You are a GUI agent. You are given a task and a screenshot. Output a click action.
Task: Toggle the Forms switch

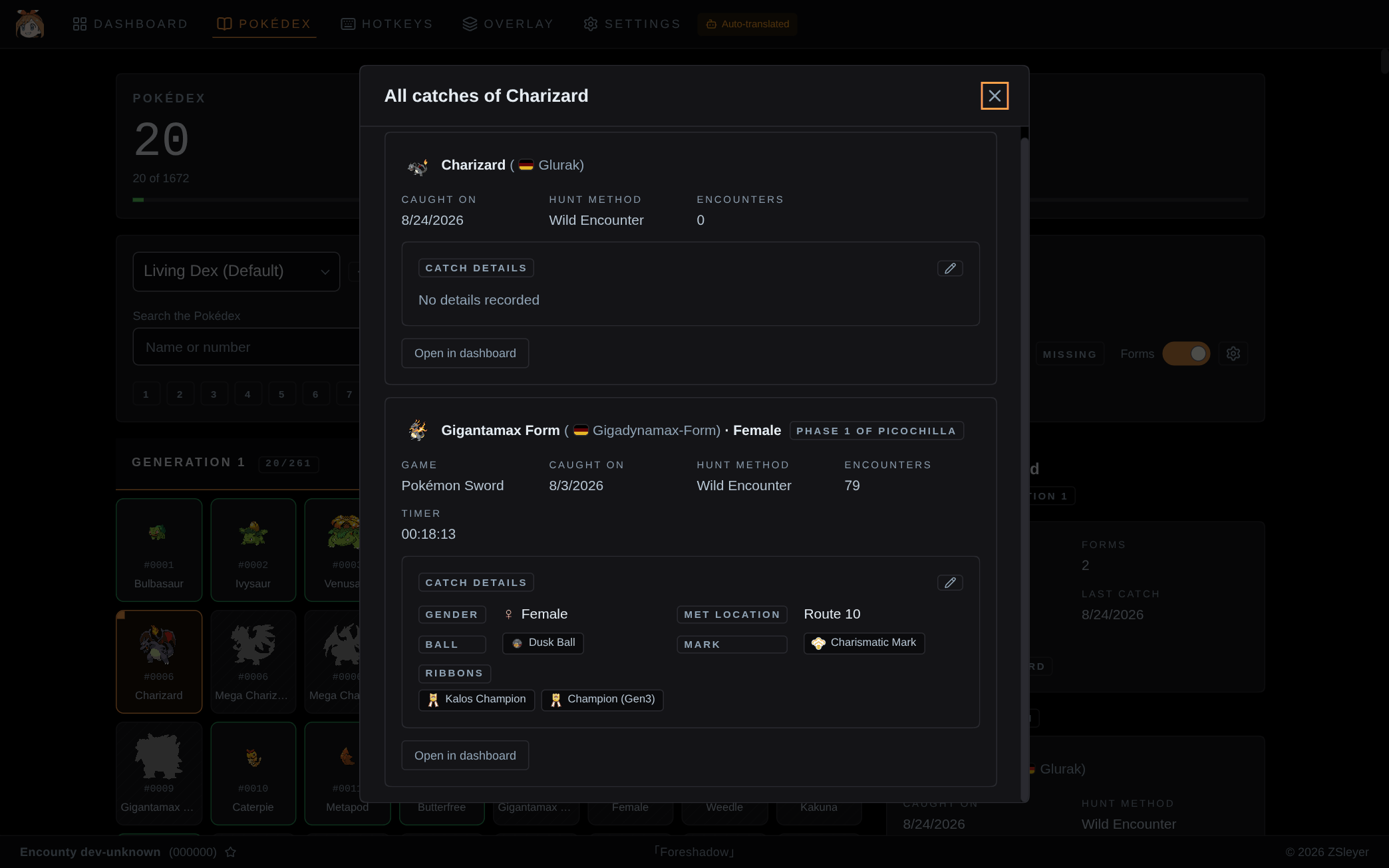(x=1186, y=354)
